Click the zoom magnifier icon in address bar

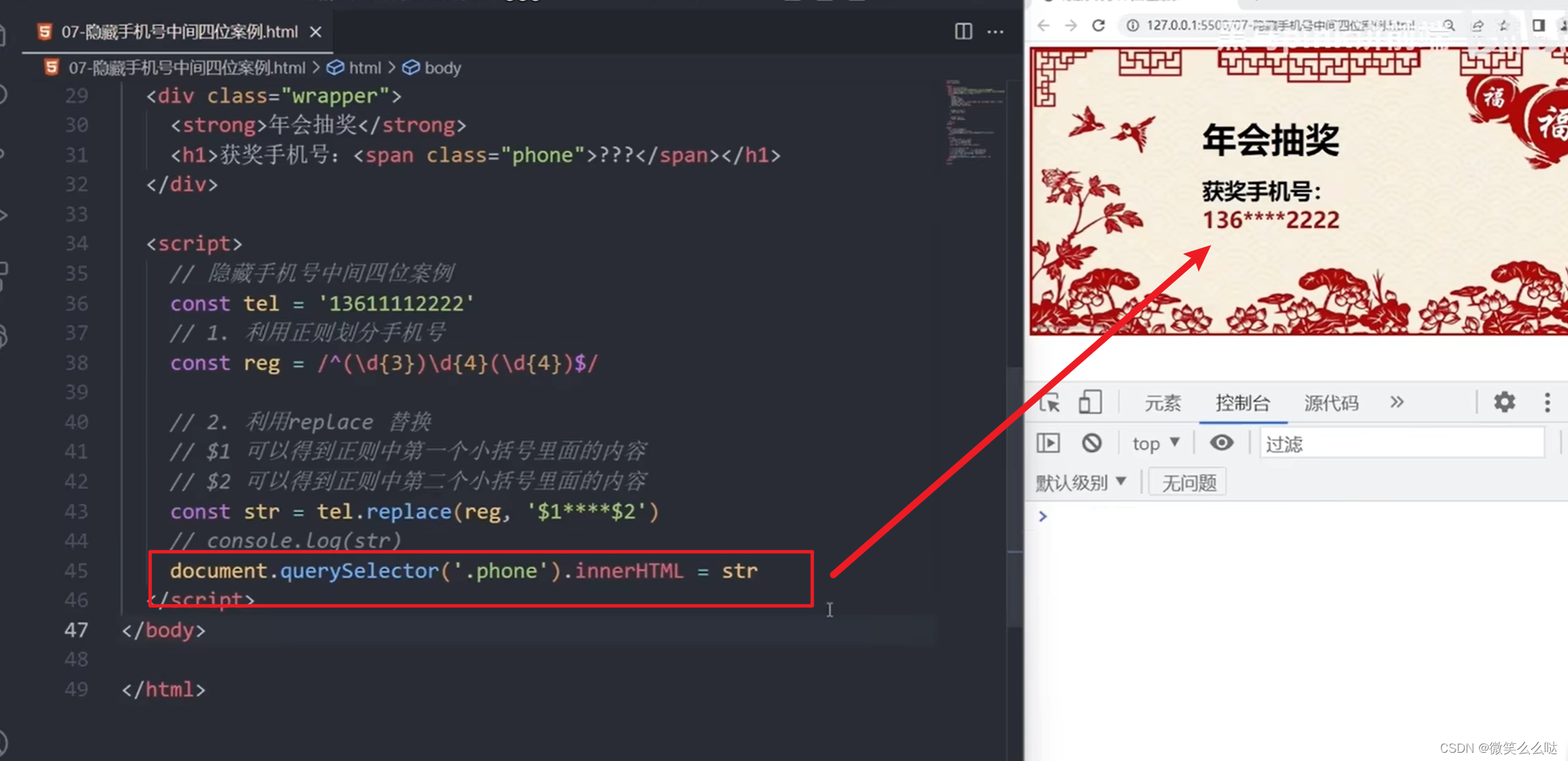point(1448,26)
